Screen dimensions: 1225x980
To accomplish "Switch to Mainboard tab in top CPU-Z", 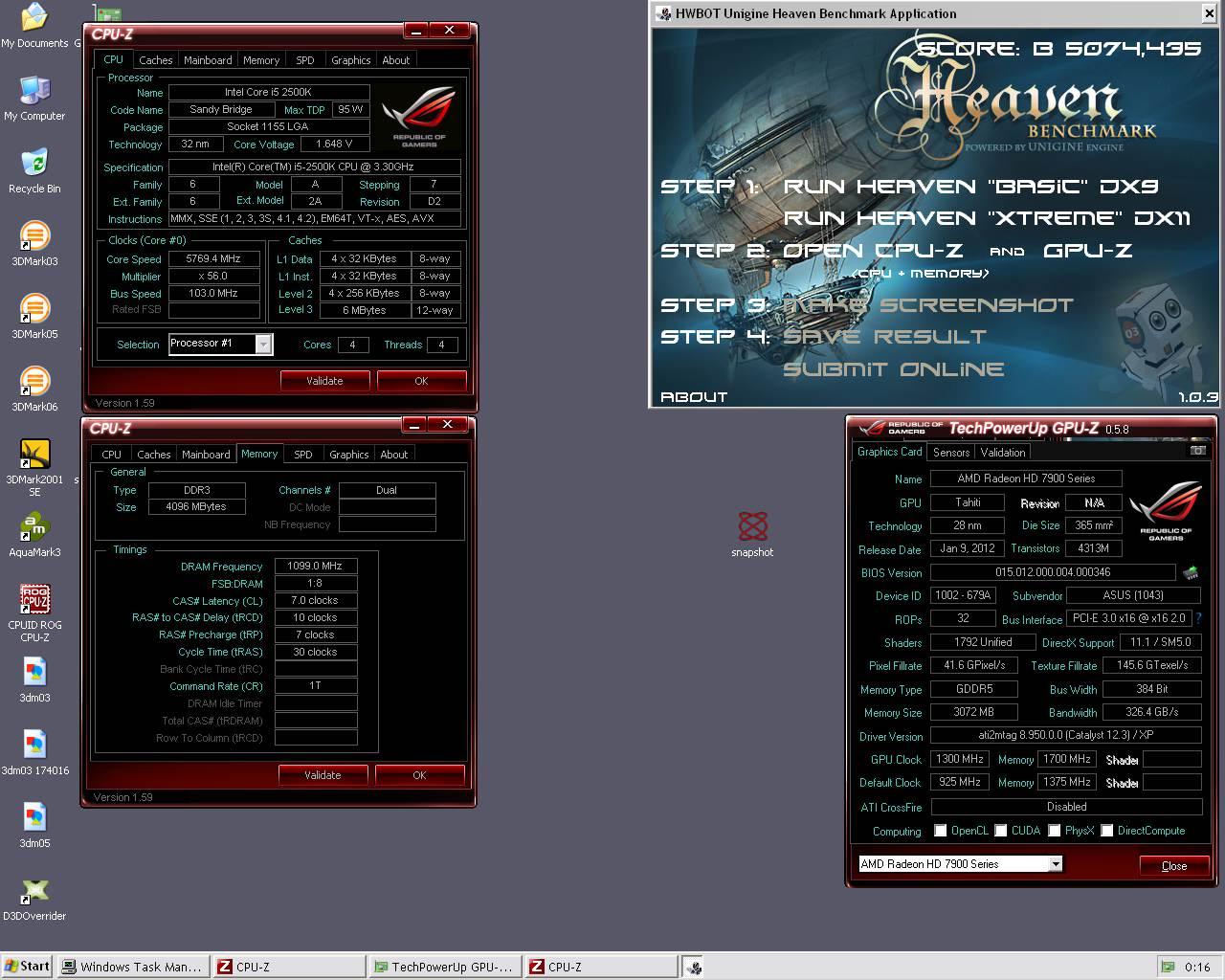I will pyautogui.click(x=208, y=60).
